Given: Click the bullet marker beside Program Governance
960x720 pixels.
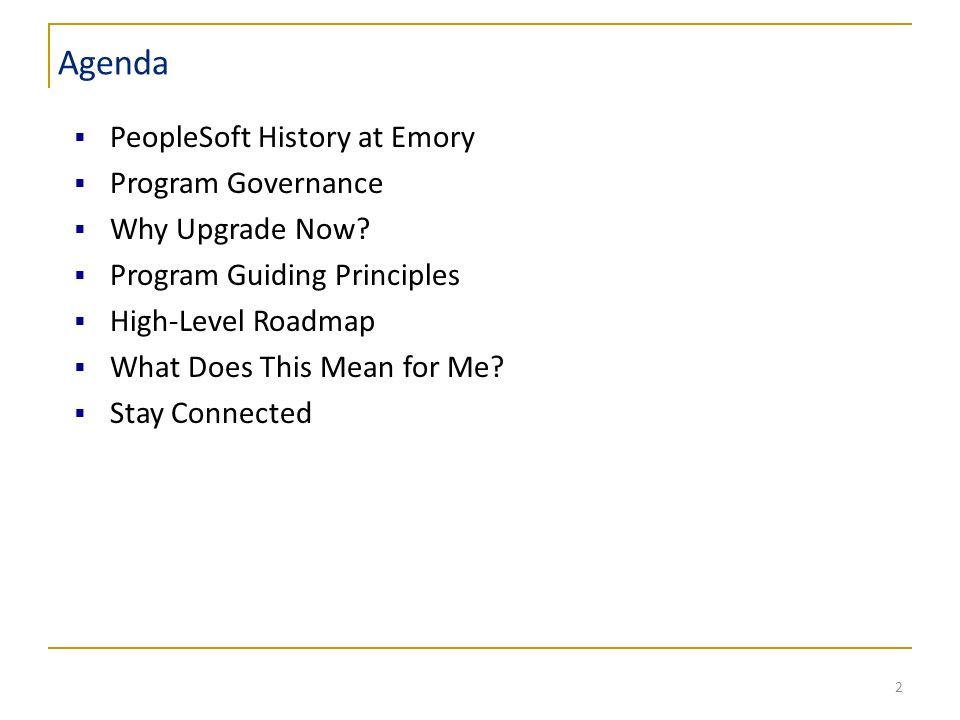Looking at the screenshot, I should pyautogui.click(x=80, y=183).
